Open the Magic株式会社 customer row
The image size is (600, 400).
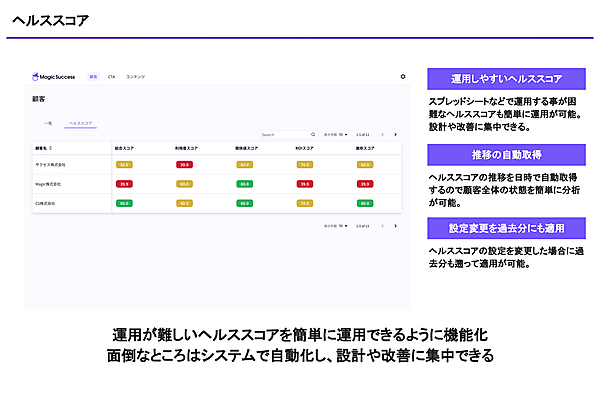217,184
